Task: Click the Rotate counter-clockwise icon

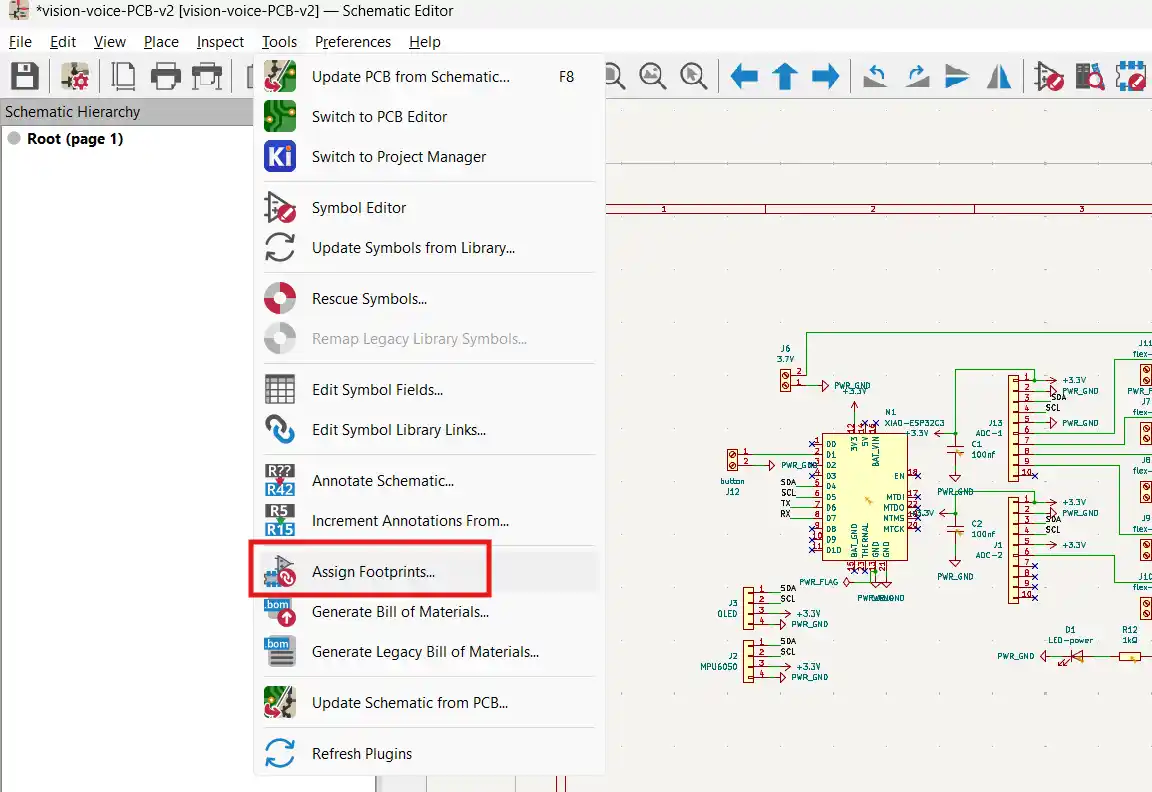Action: (874, 76)
